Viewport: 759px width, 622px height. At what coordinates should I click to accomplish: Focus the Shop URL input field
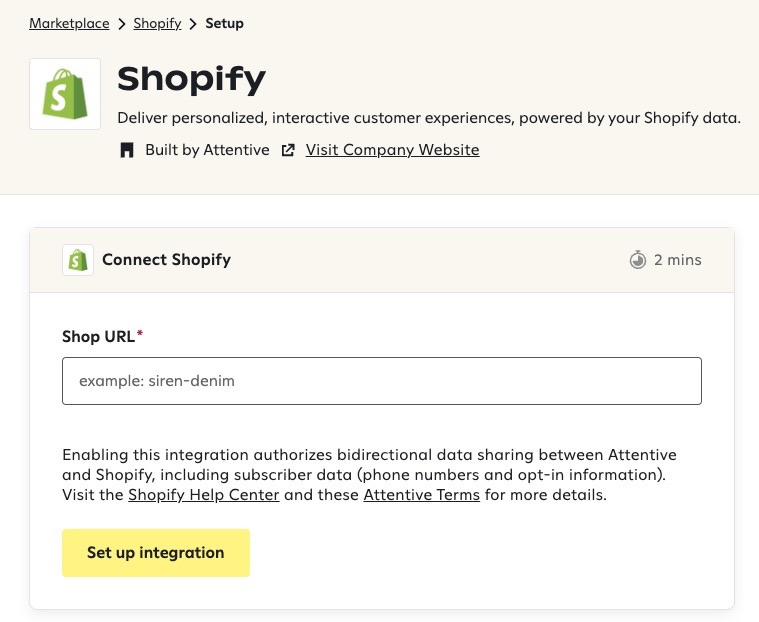pos(381,381)
